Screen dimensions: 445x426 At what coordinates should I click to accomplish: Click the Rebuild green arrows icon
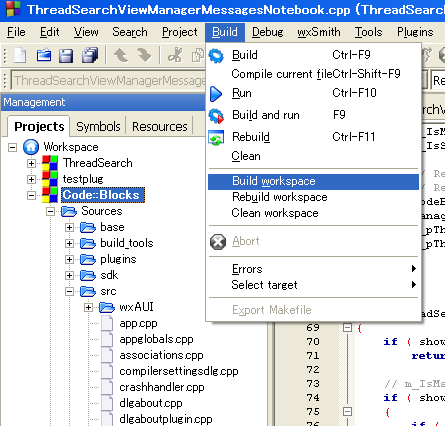click(216, 138)
